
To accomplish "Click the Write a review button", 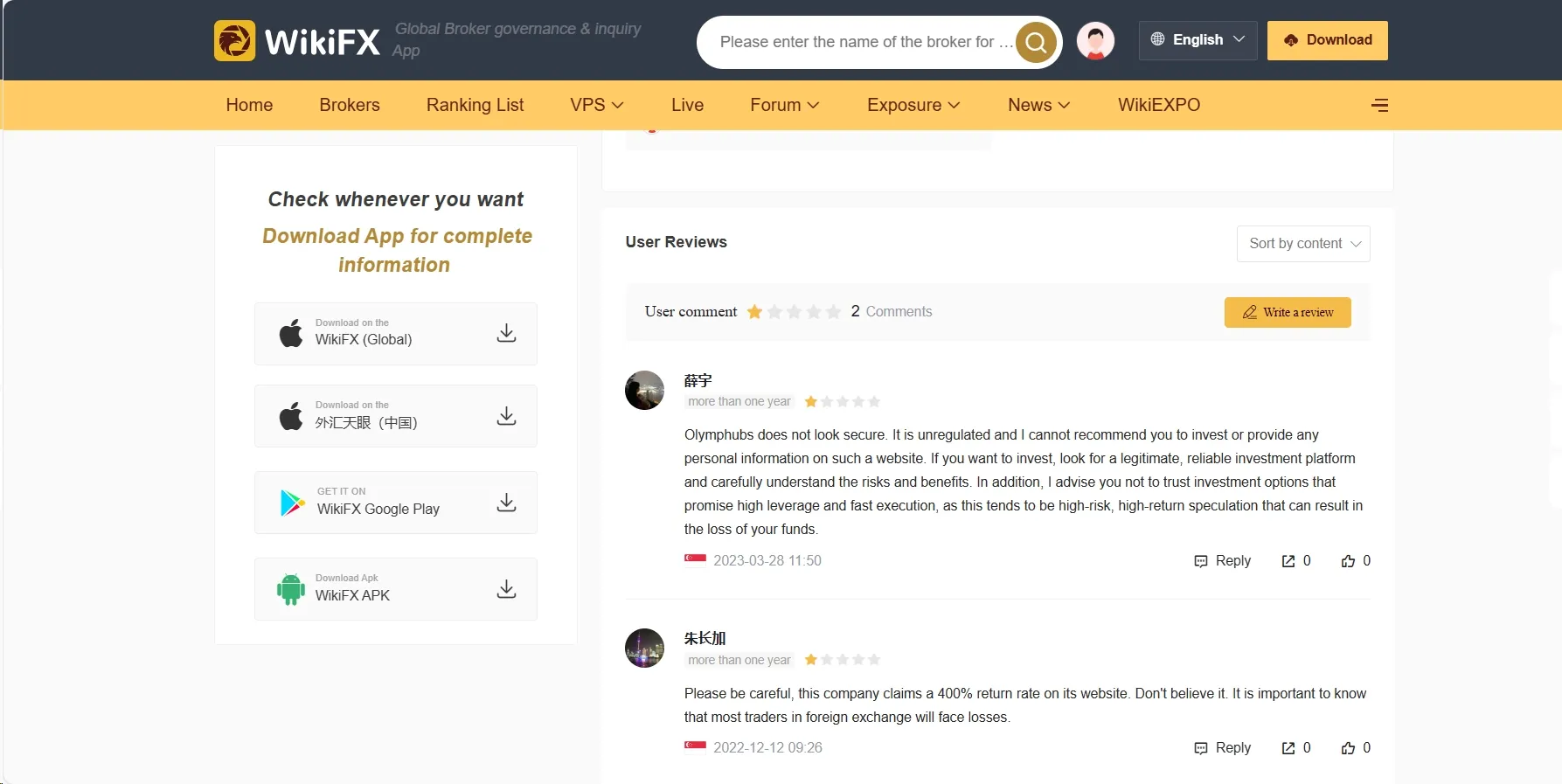I will 1288,312.
